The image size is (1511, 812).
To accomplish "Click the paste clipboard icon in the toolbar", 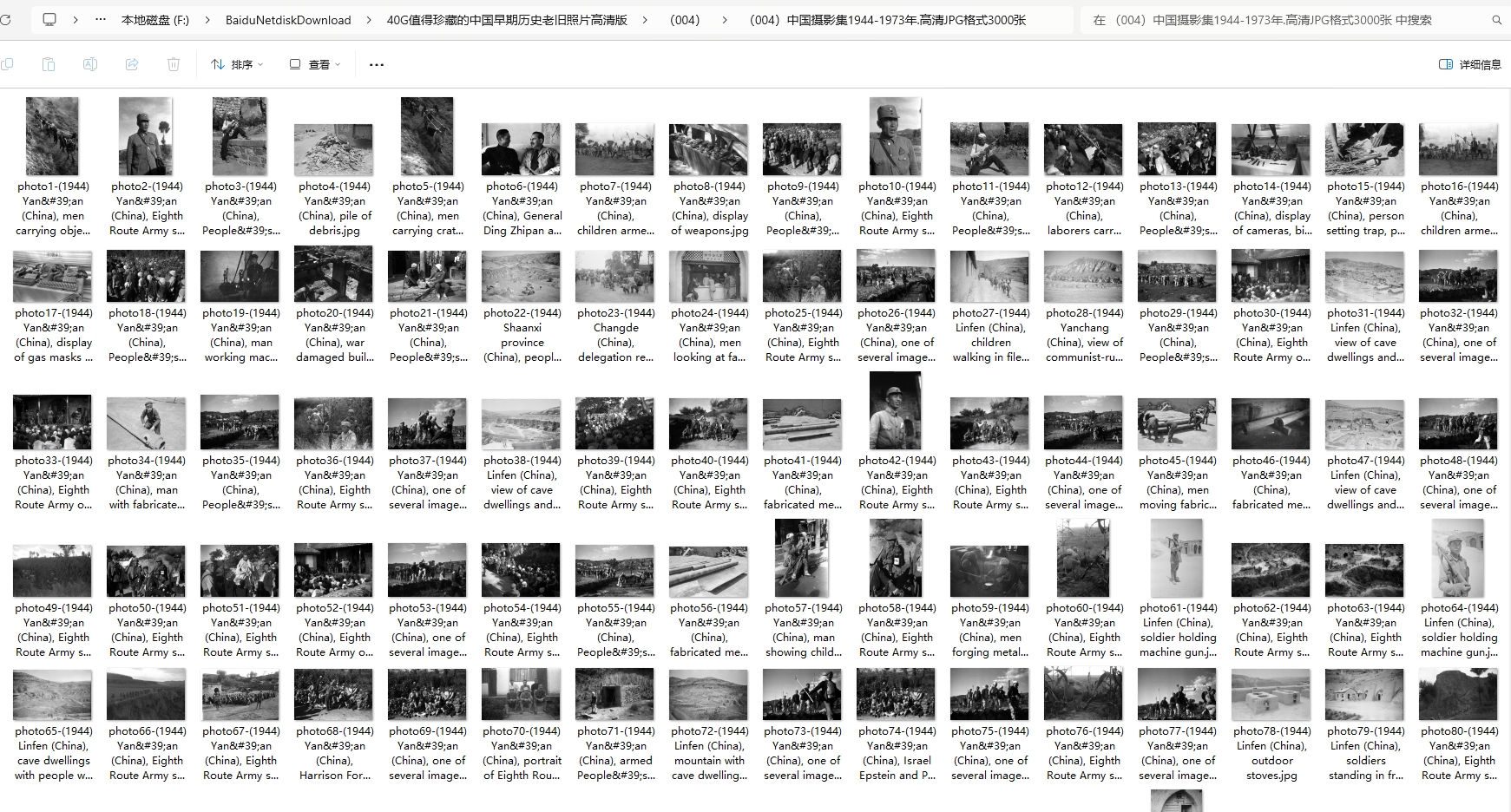I will click(x=49, y=64).
